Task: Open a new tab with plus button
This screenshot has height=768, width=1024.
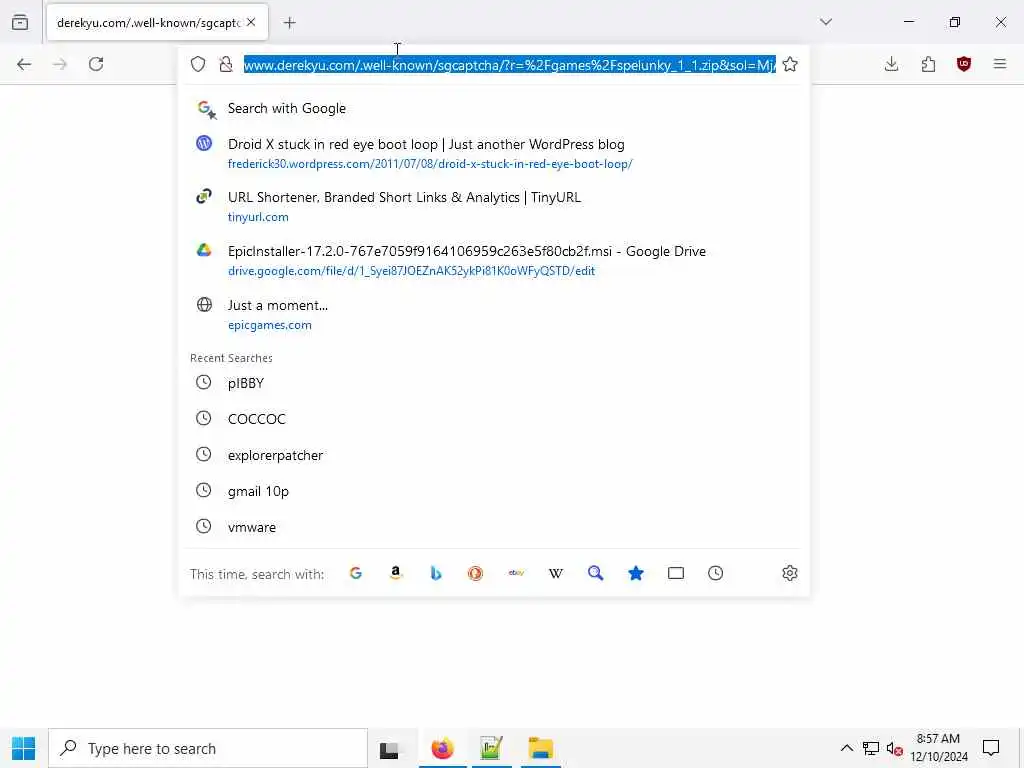Action: click(x=289, y=23)
